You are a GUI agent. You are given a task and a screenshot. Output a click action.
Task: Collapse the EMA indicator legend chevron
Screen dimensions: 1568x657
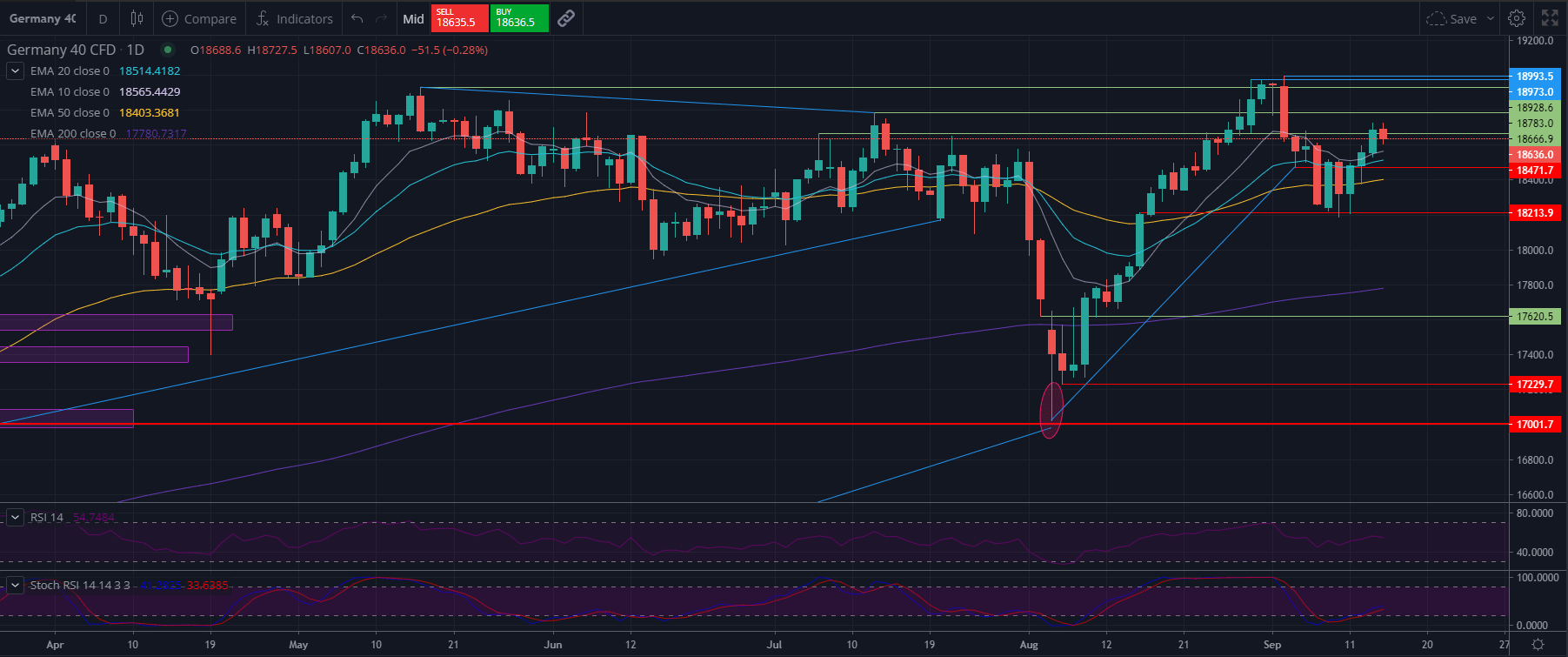click(15, 70)
